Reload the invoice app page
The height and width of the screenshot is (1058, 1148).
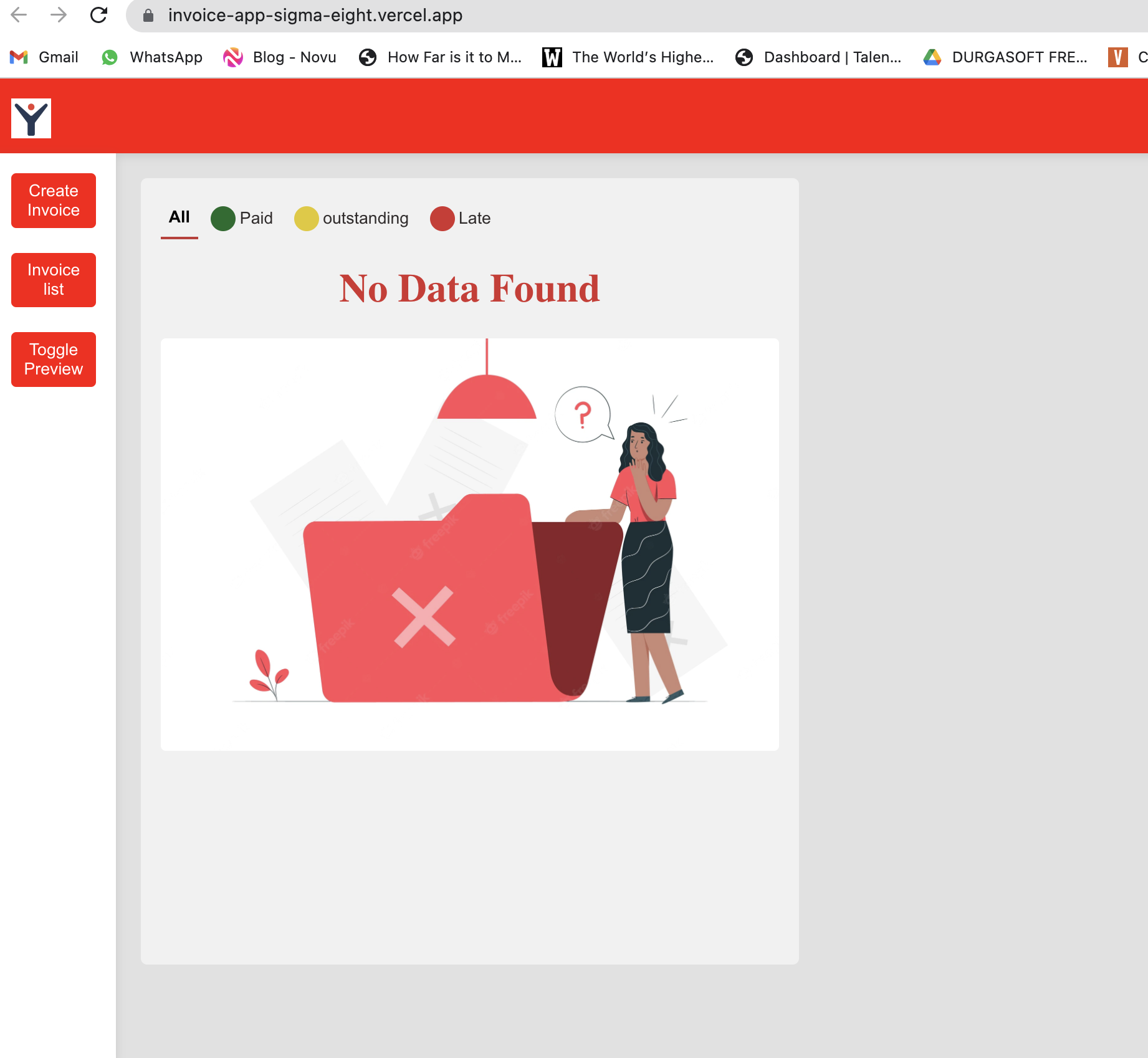[100, 15]
